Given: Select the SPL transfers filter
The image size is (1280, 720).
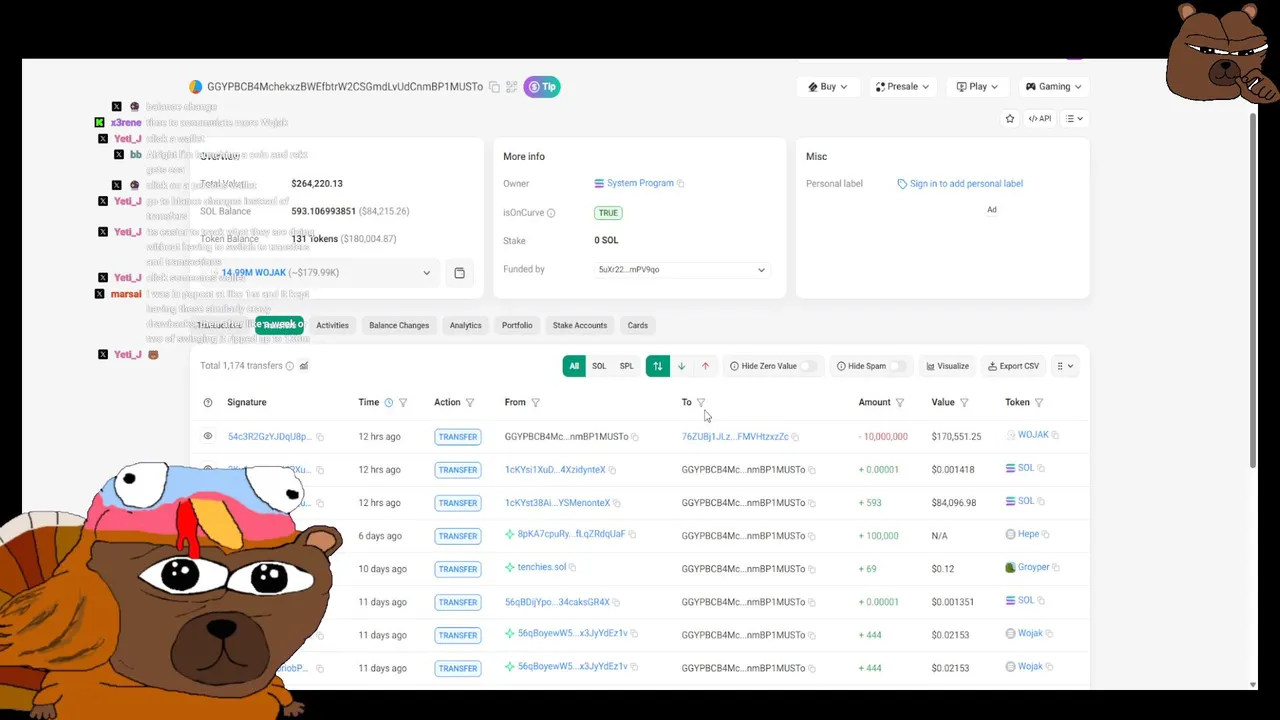Looking at the screenshot, I should click(626, 366).
